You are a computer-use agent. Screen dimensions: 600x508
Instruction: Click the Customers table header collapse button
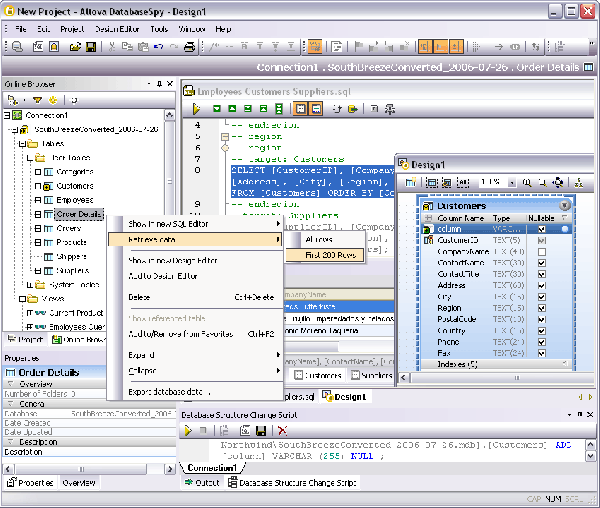click(564, 205)
